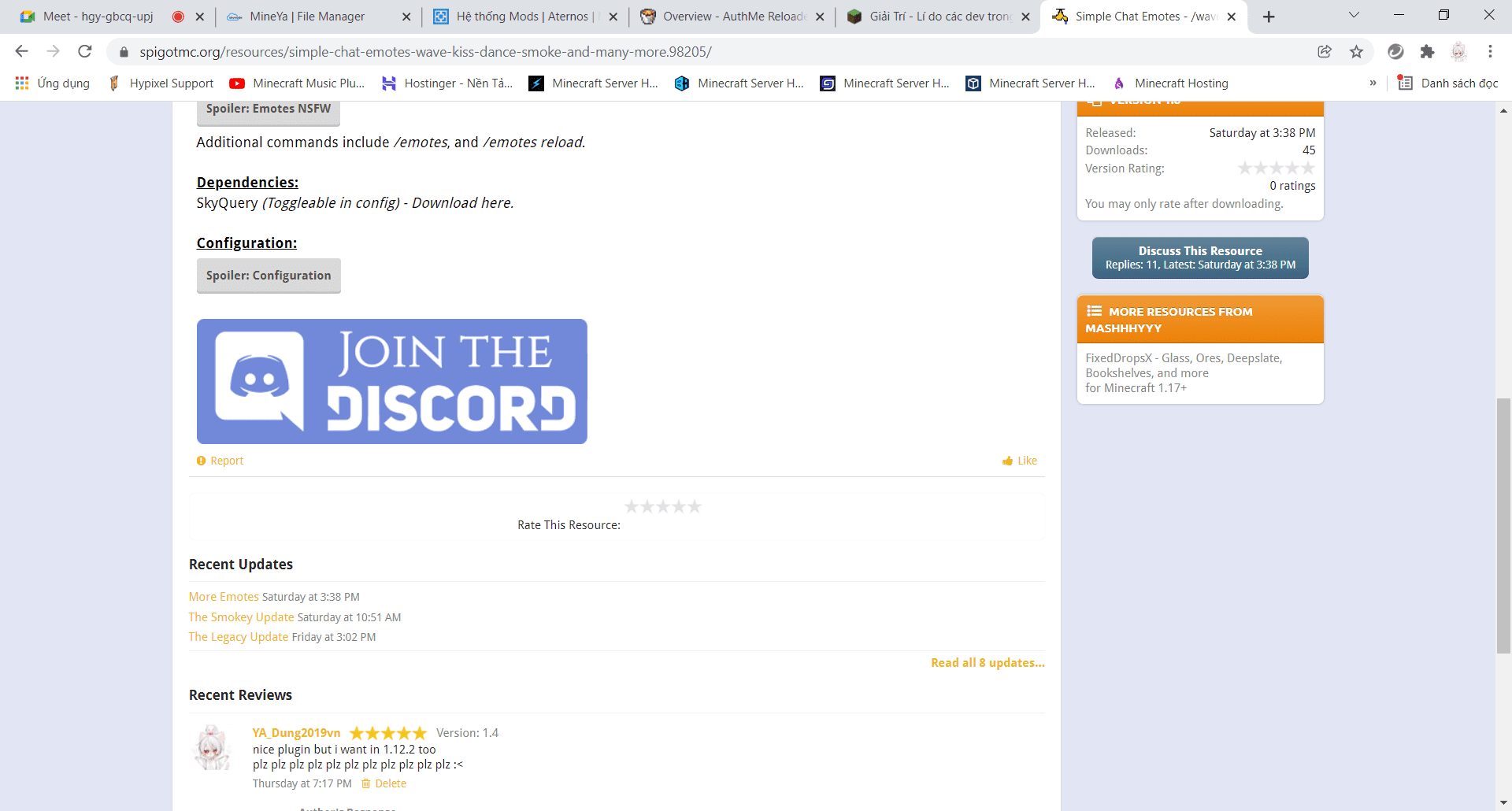Screen dimensions: 1512x811
Task: Open Hypixel Support bookmark
Action: pos(161,83)
